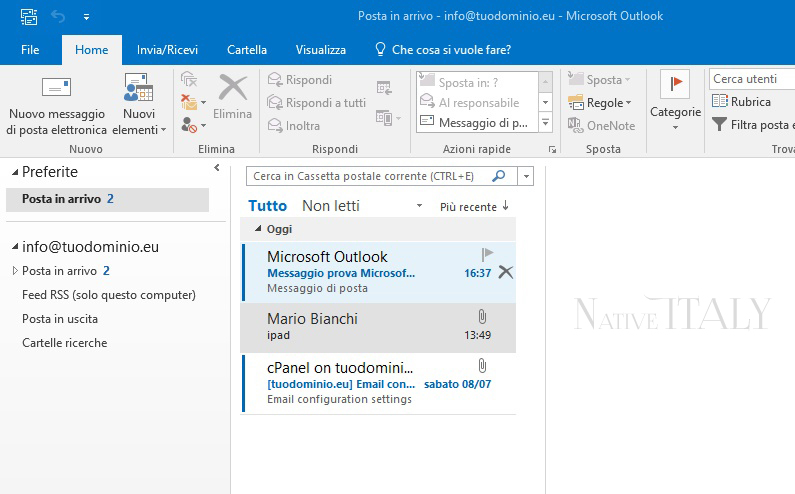
Task: Click the Rispondi button
Action: click(x=300, y=80)
